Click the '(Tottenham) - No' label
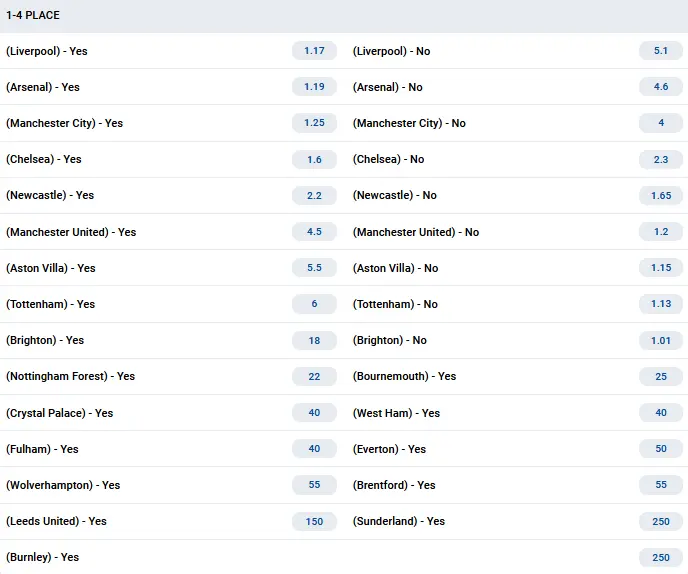The height and width of the screenshot is (574, 688). click(395, 304)
